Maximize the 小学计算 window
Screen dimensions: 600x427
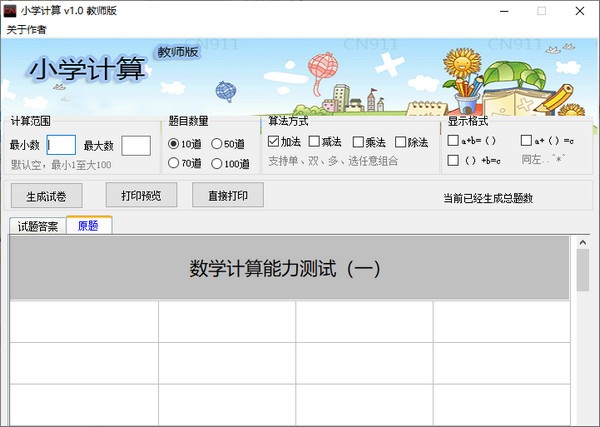(541, 11)
